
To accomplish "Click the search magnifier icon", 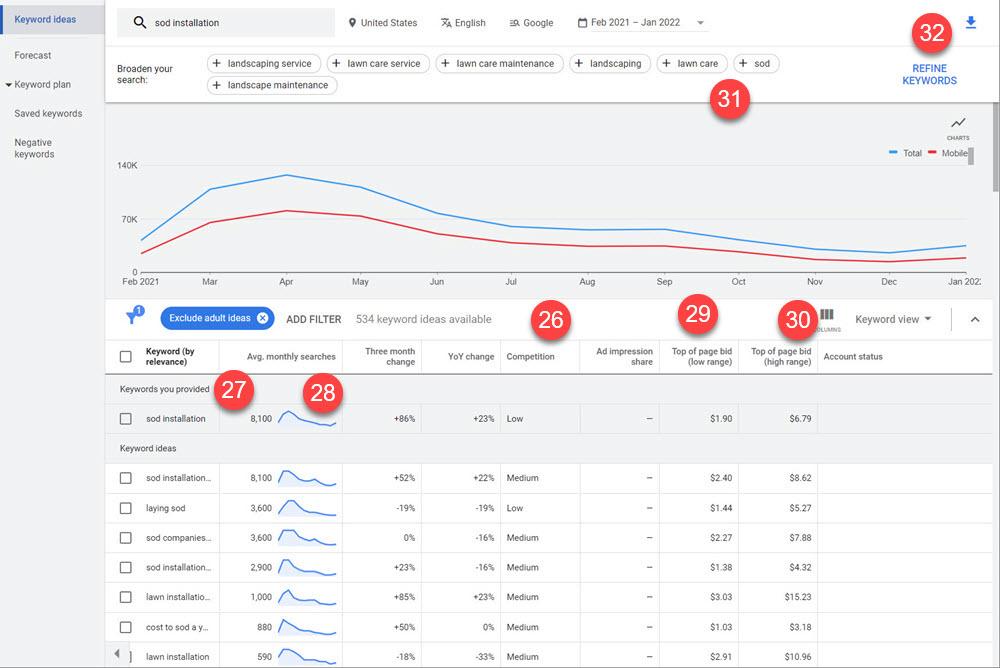I will coord(140,22).
